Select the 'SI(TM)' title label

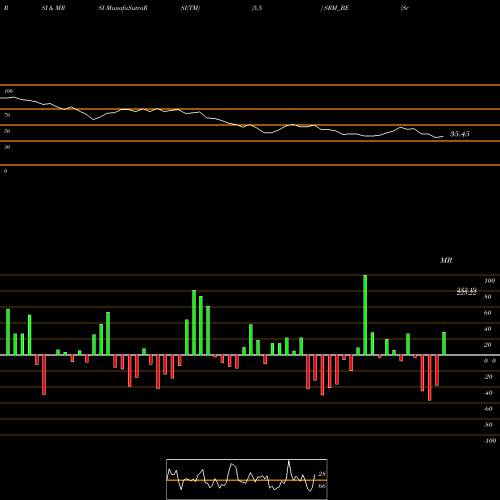coord(190,8)
